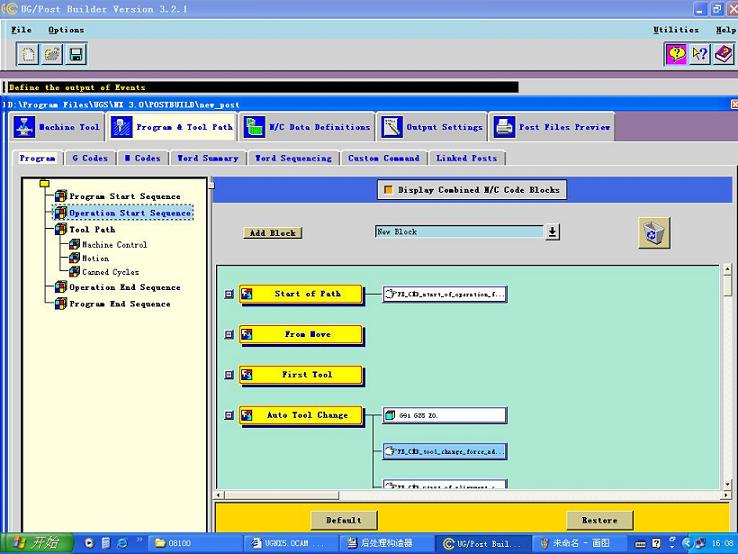Click the Add Block button
Viewport: 738px width, 554px height.
tap(273, 233)
